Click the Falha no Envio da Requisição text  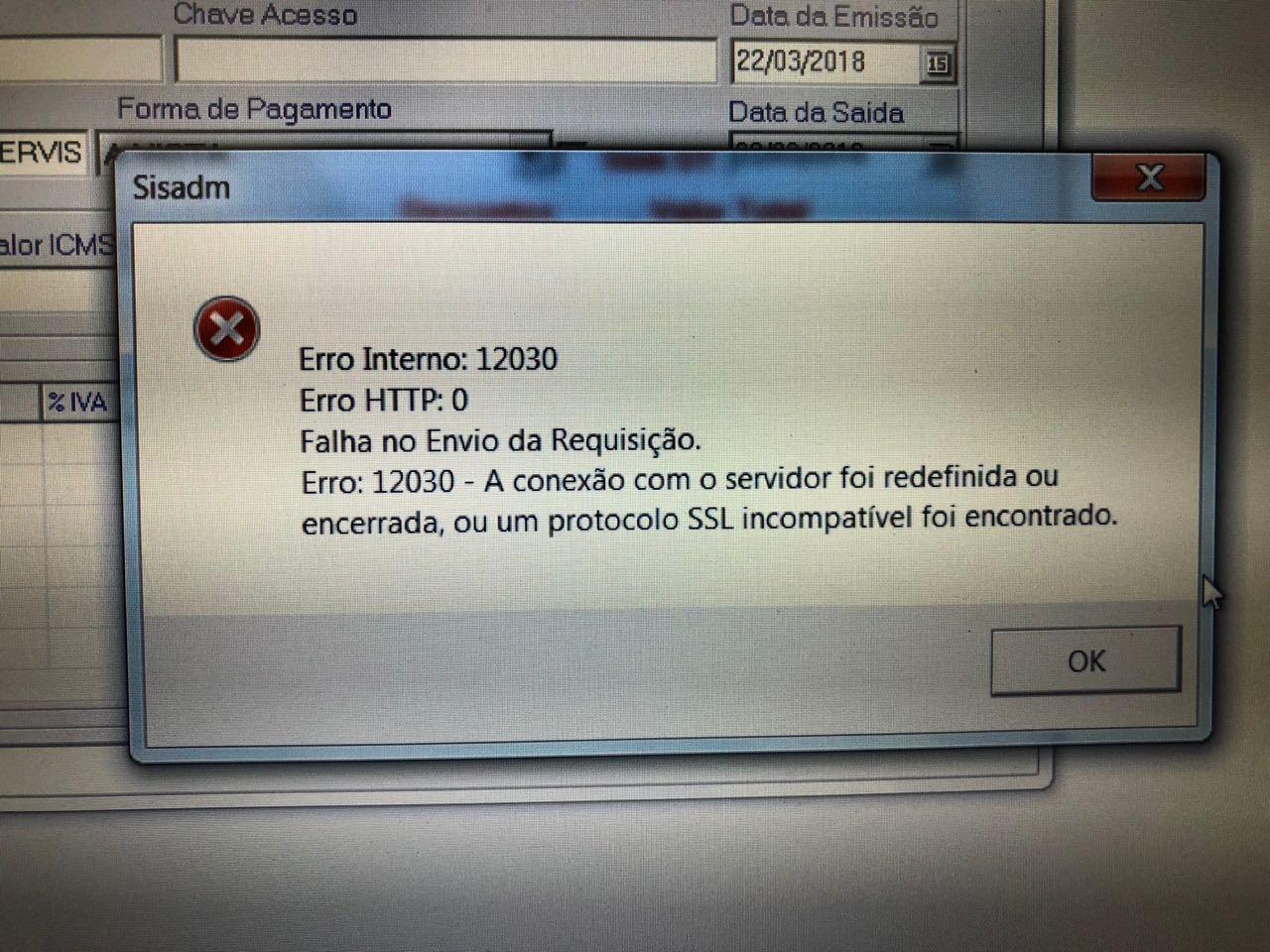501,439
